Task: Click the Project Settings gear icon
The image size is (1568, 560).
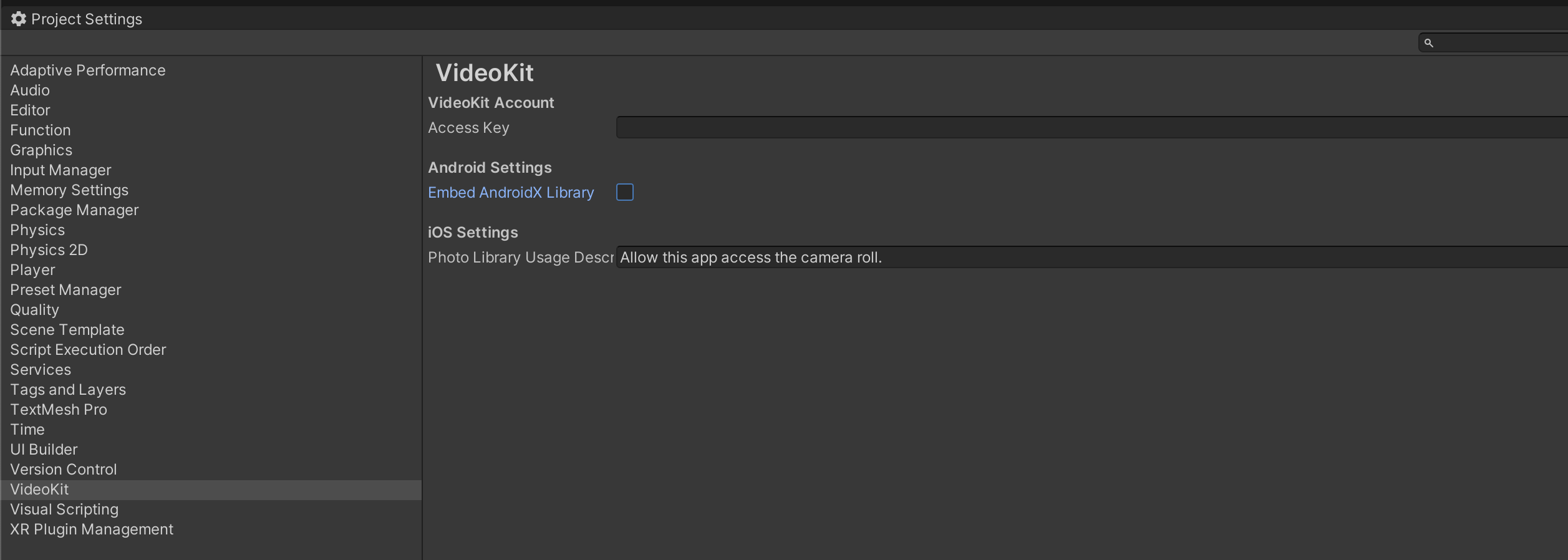Action: (19, 19)
